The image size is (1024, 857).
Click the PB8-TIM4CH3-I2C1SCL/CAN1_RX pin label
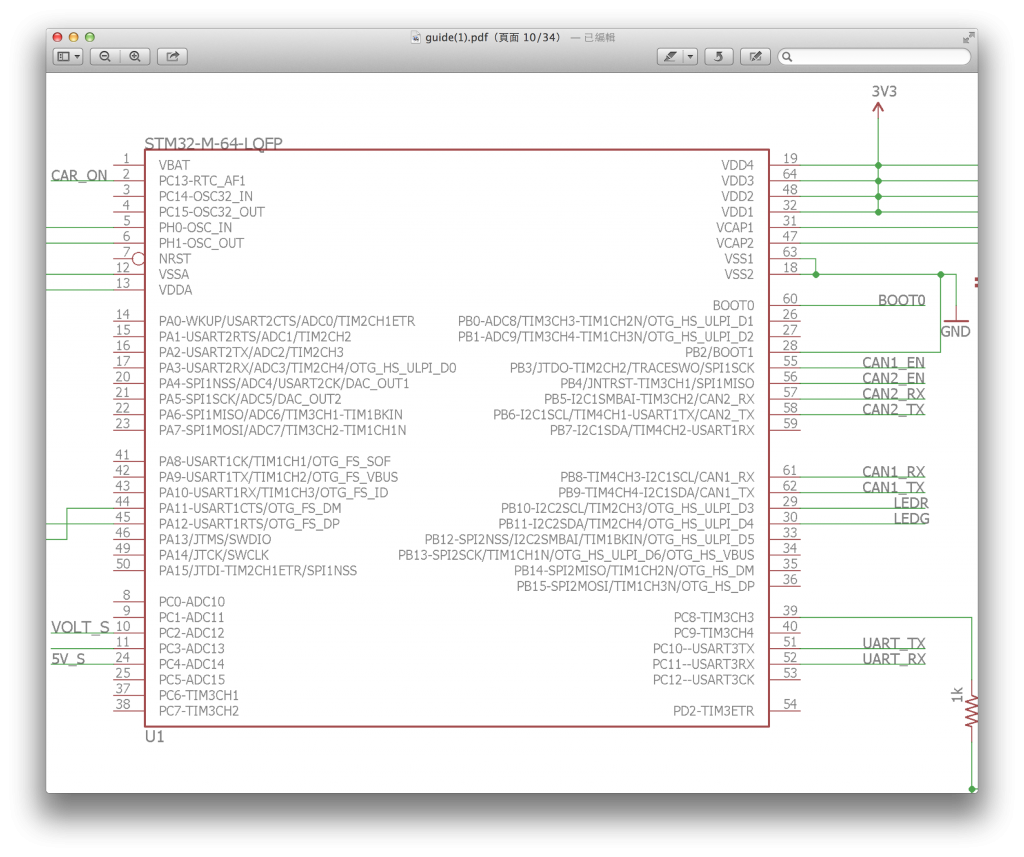(x=657, y=477)
